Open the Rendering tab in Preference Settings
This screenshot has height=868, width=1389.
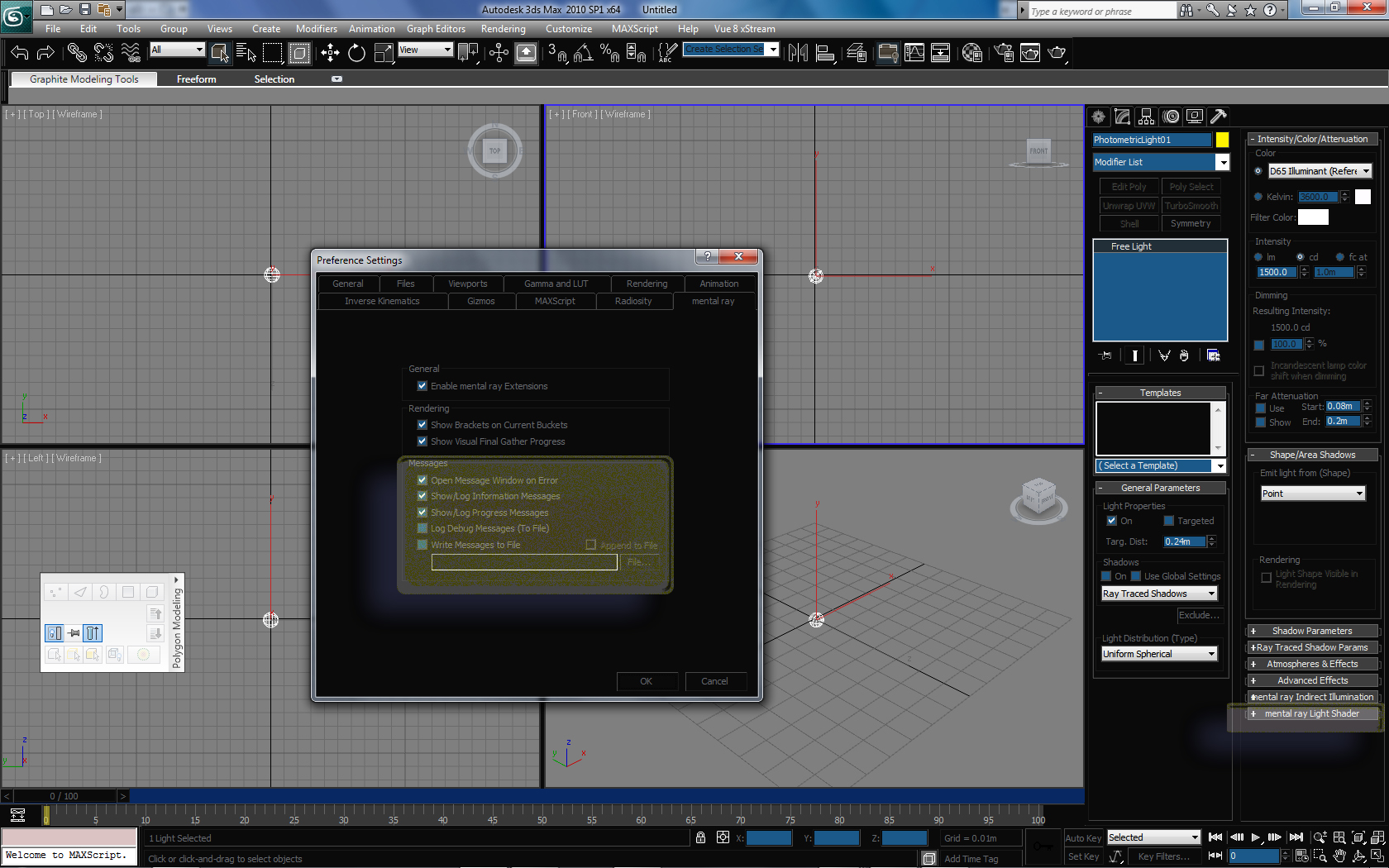coord(647,284)
